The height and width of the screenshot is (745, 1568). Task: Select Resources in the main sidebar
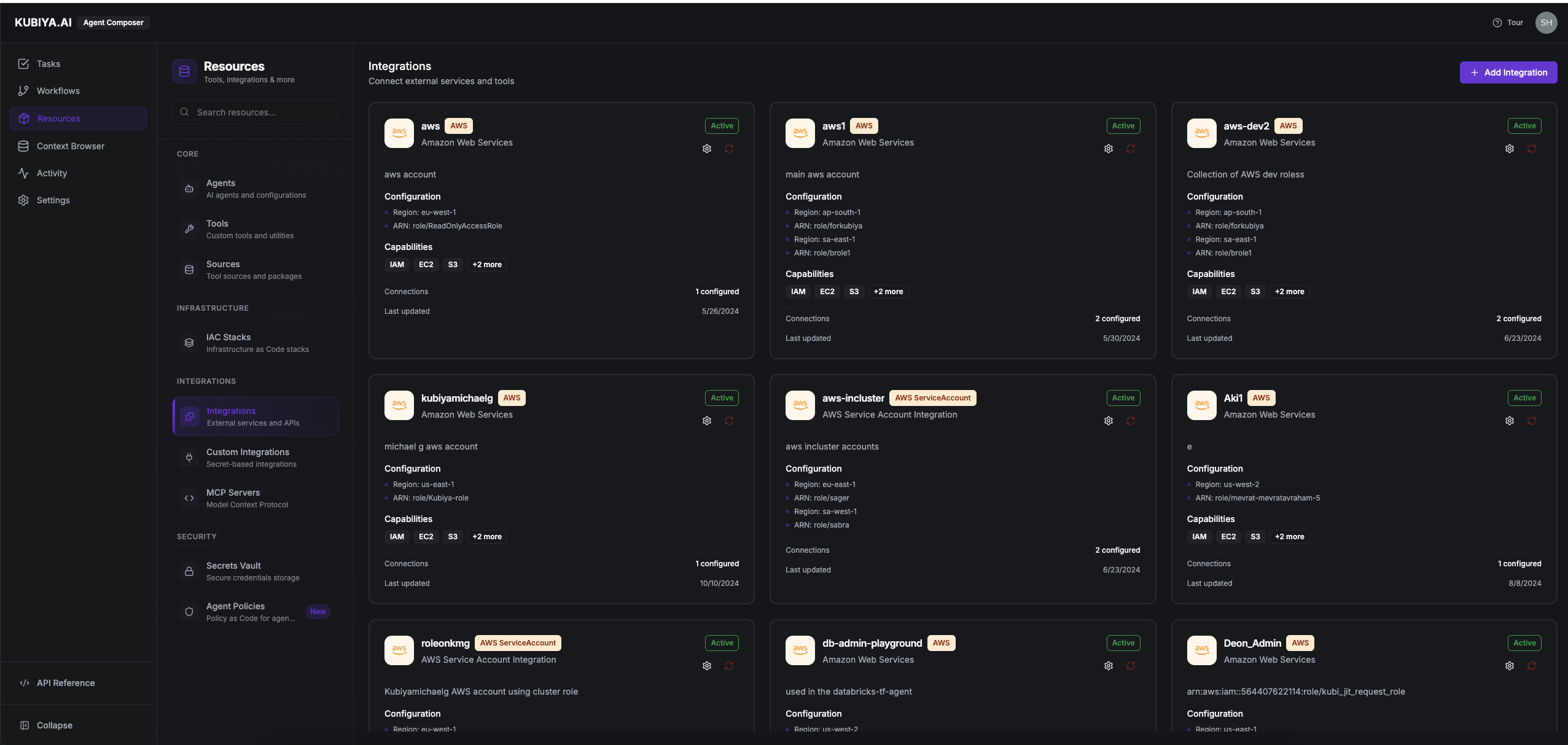(79, 119)
